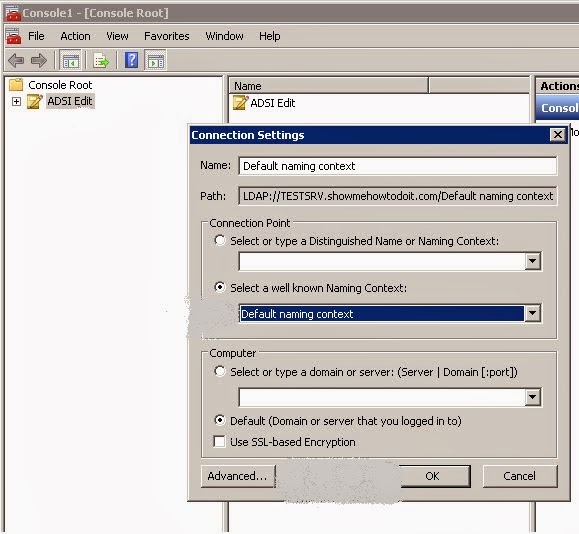Screen dimensions: 579x534
Task: Click the Console Root folder icon
Action: pos(16,85)
